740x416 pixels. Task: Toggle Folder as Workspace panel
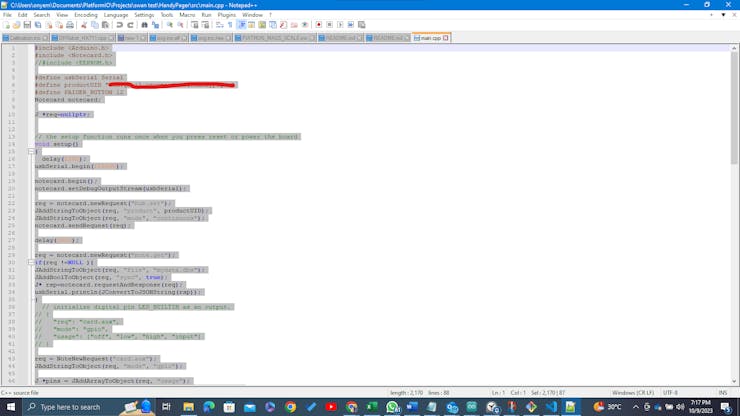coord(294,25)
